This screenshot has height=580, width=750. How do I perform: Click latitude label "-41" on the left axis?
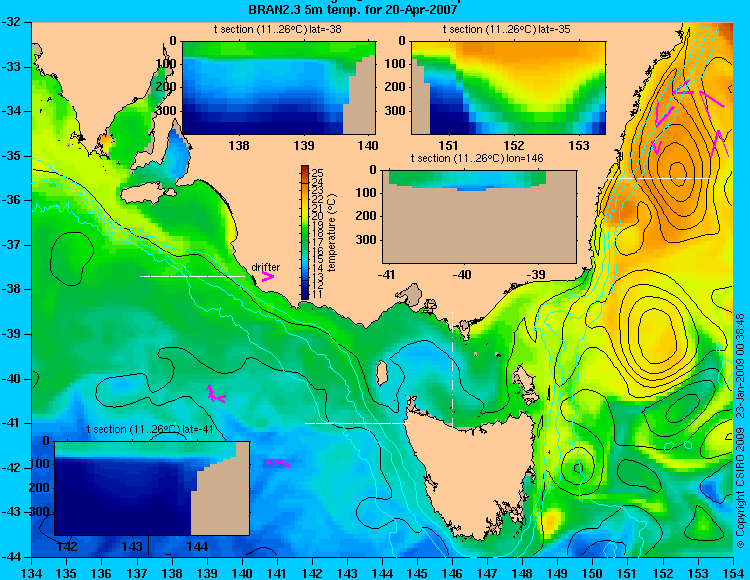tap(11, 423)
